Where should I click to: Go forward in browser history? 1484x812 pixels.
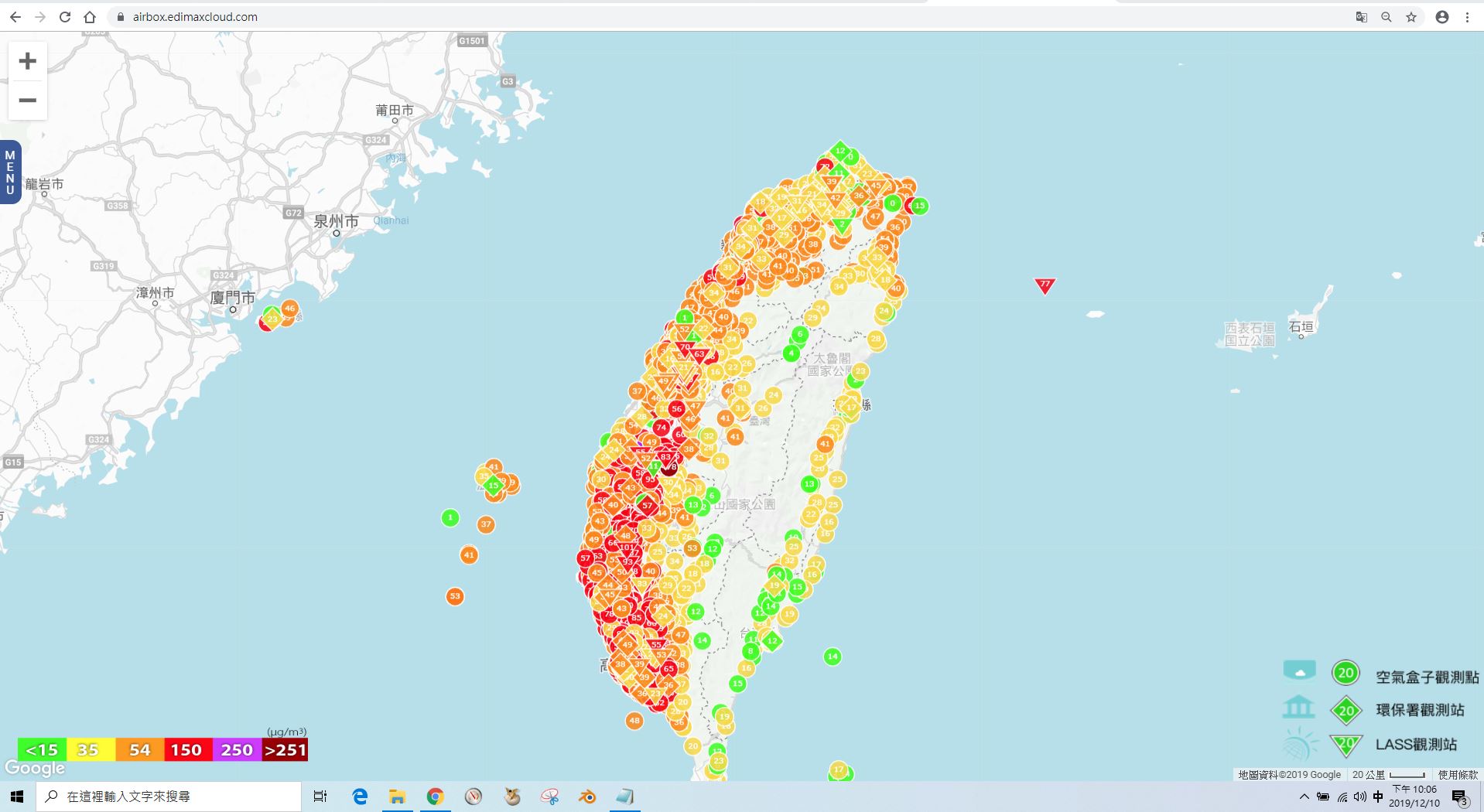coord(40,17)
